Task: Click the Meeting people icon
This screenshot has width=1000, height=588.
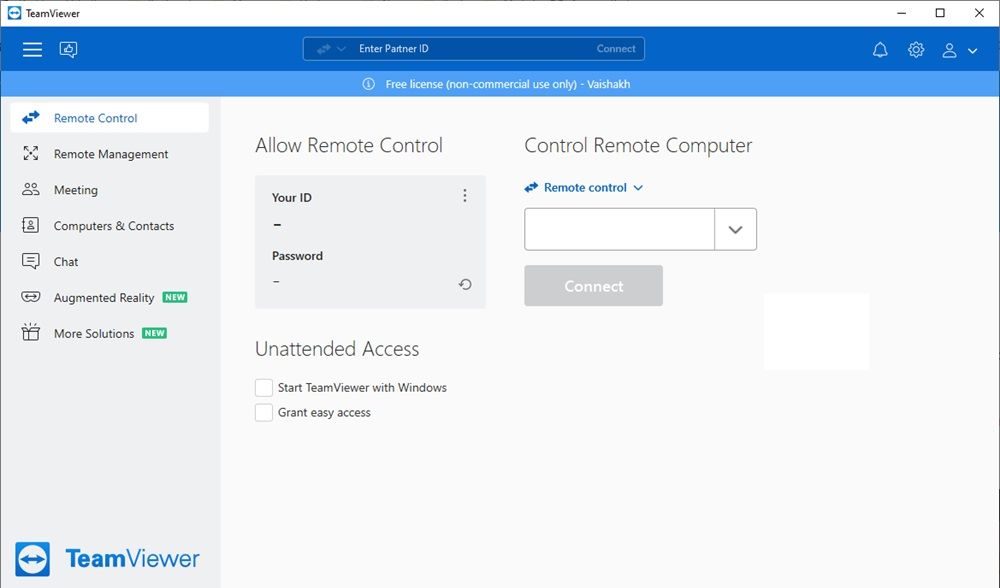Action: (x=31, y=189)
